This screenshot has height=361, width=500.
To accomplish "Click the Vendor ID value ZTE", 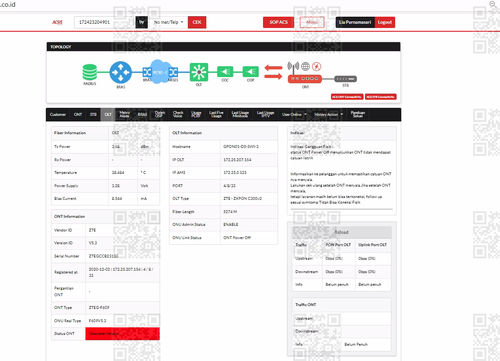I will tap(92, 230).
